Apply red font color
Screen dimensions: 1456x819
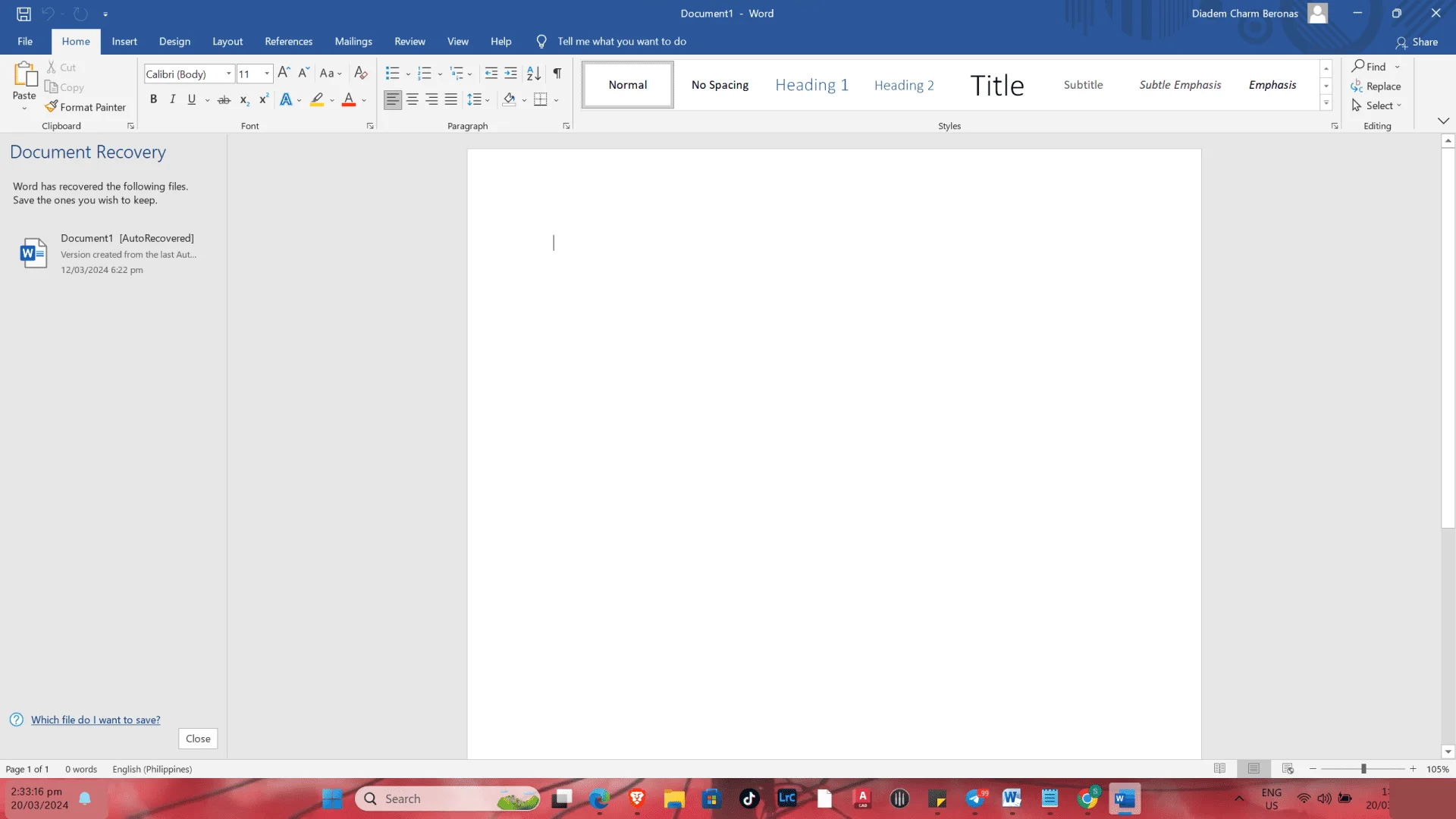pos(349,99)
